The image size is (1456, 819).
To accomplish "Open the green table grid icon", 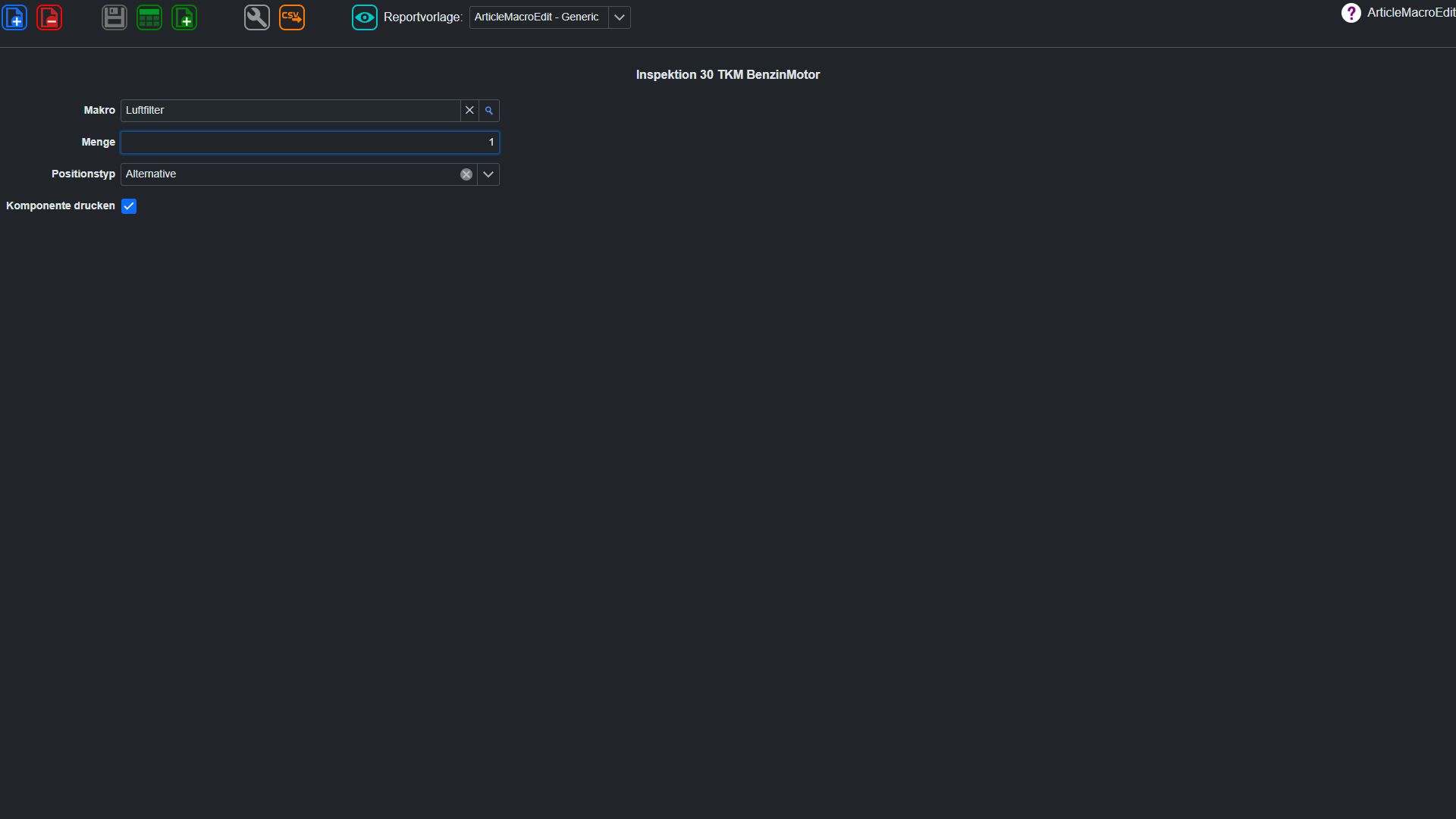I will click(x=149, y=17).
